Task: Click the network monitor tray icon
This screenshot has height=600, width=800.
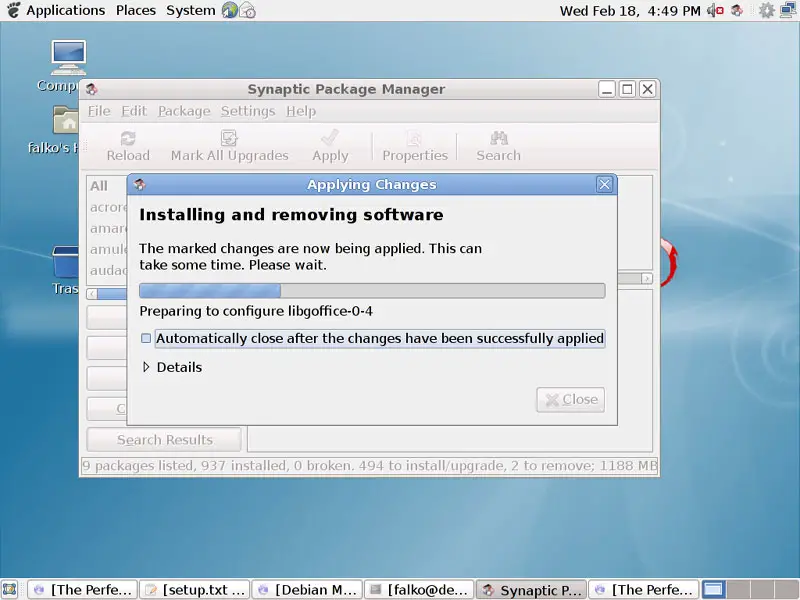Action: (x=789, y=10)
